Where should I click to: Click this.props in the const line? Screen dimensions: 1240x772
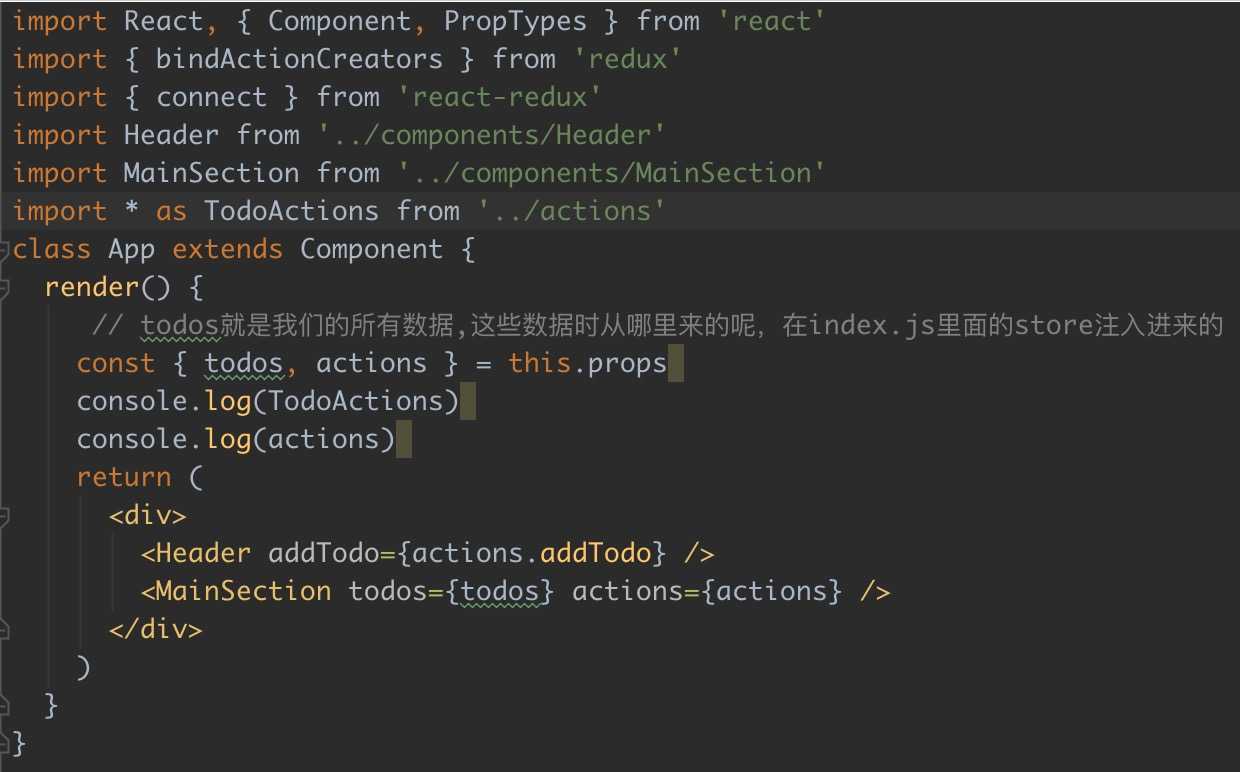587,363
